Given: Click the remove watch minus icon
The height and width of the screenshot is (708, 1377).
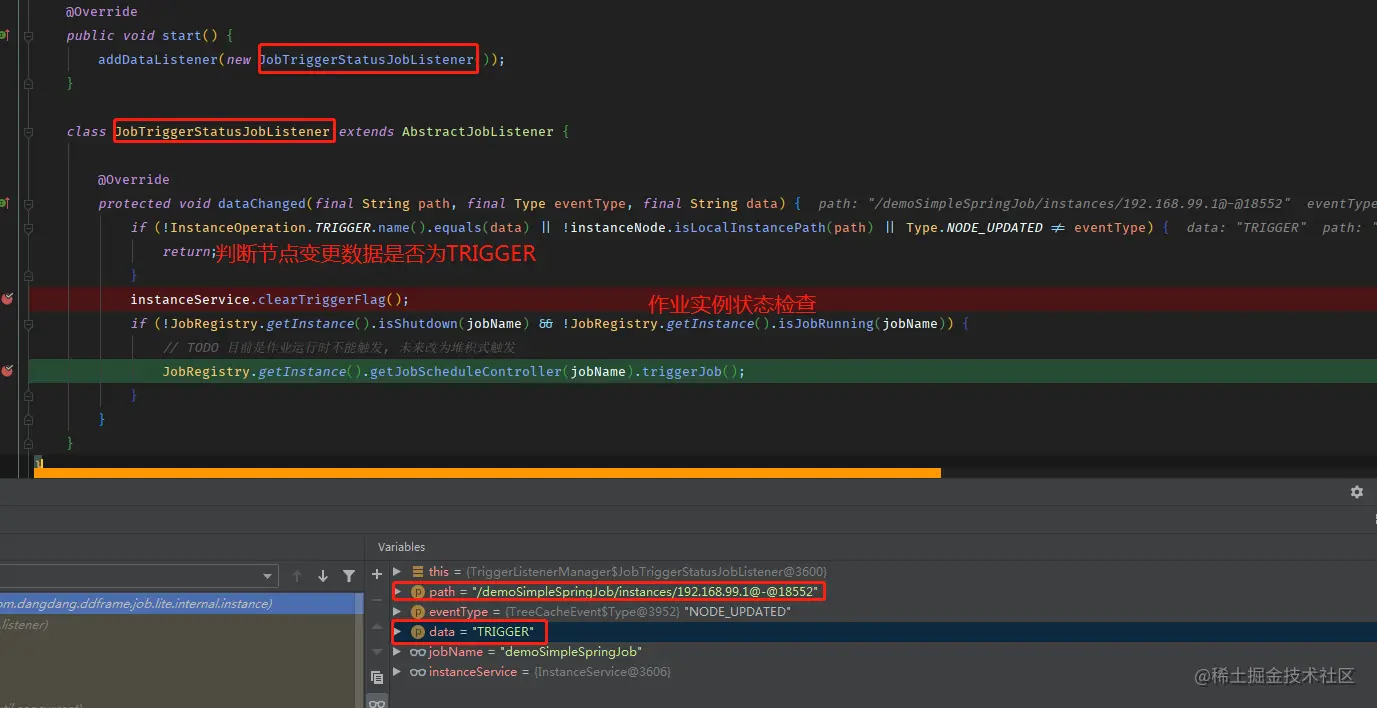Looking at the screenshot, I should [377, 600].
